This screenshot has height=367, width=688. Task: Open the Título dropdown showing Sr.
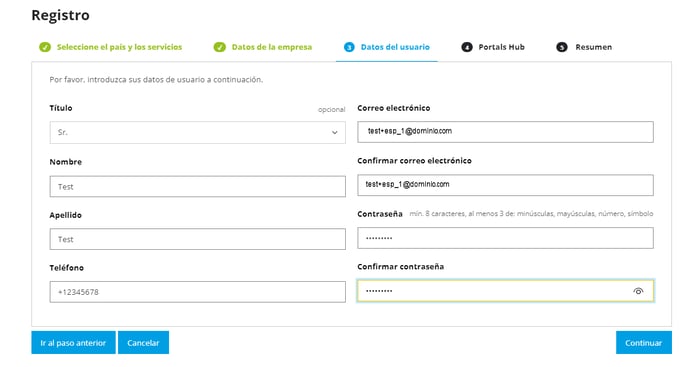[197, 133]
